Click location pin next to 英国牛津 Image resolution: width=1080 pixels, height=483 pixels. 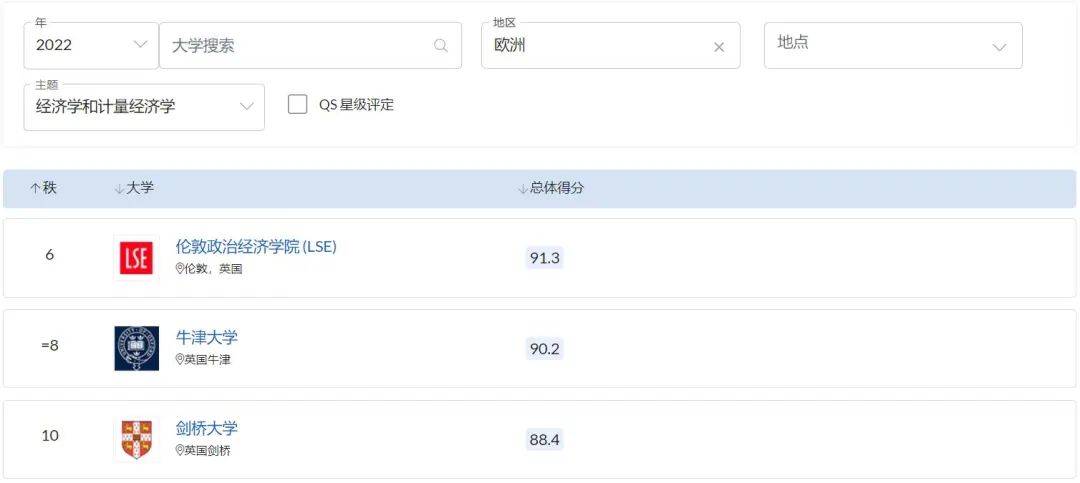click(x=180, y=360)
